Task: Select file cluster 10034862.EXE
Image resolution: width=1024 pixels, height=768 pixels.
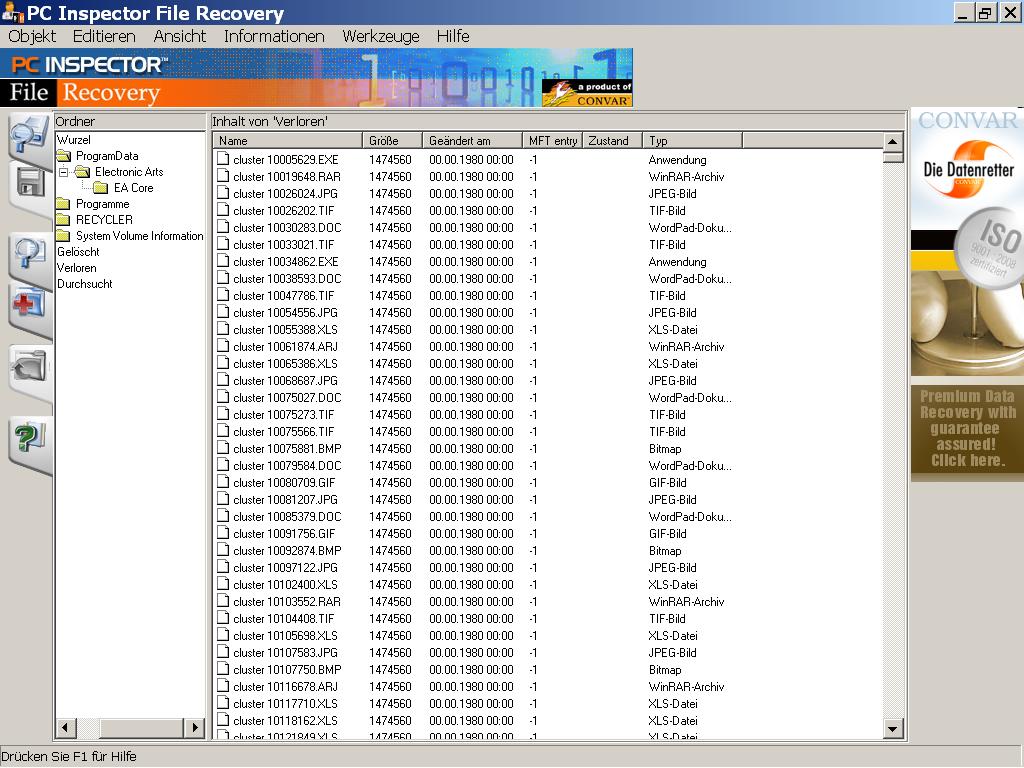Action: (285, 261)
